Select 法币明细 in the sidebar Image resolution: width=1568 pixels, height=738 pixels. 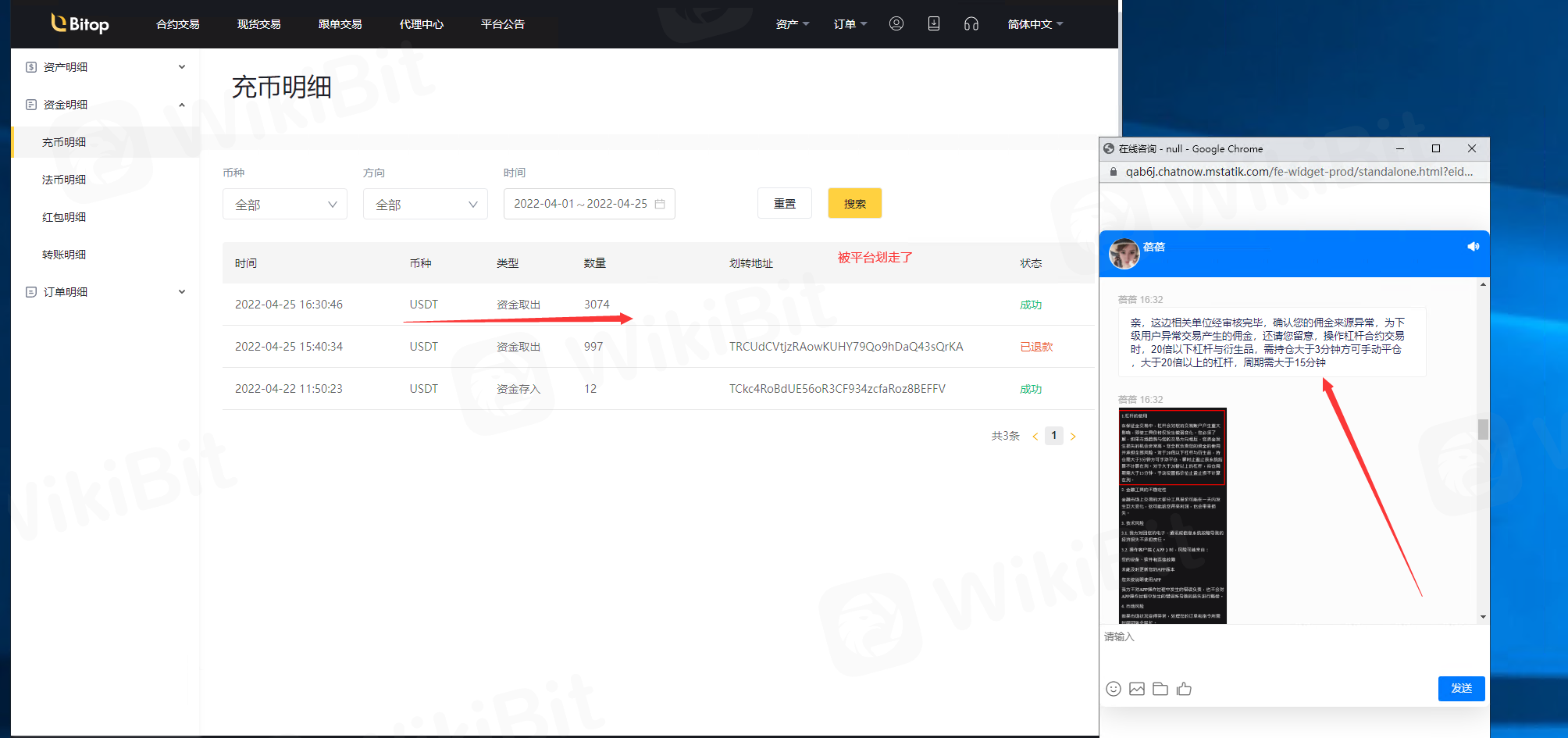point(64,180)
